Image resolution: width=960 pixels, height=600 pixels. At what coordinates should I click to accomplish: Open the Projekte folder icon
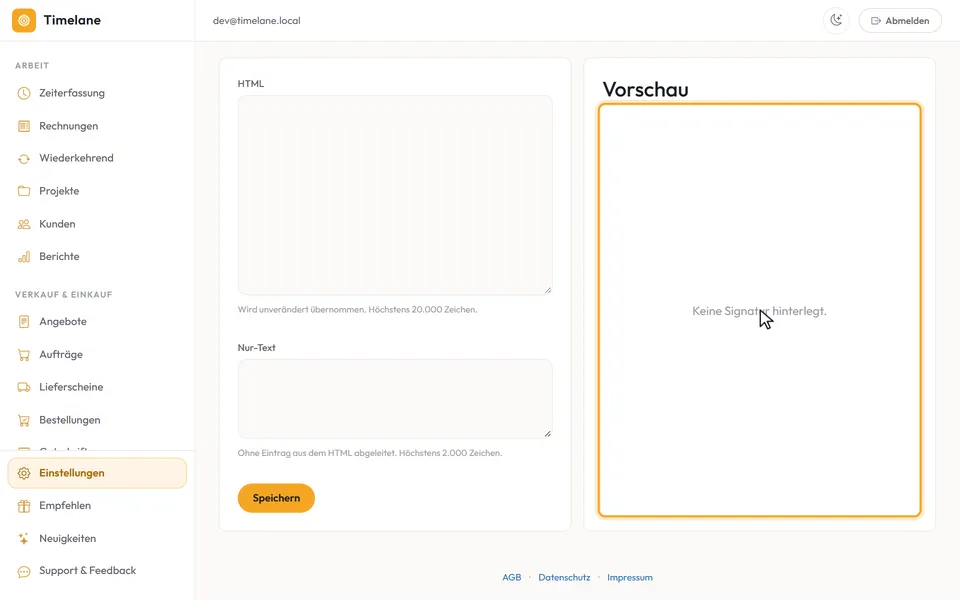click(24, 191)
